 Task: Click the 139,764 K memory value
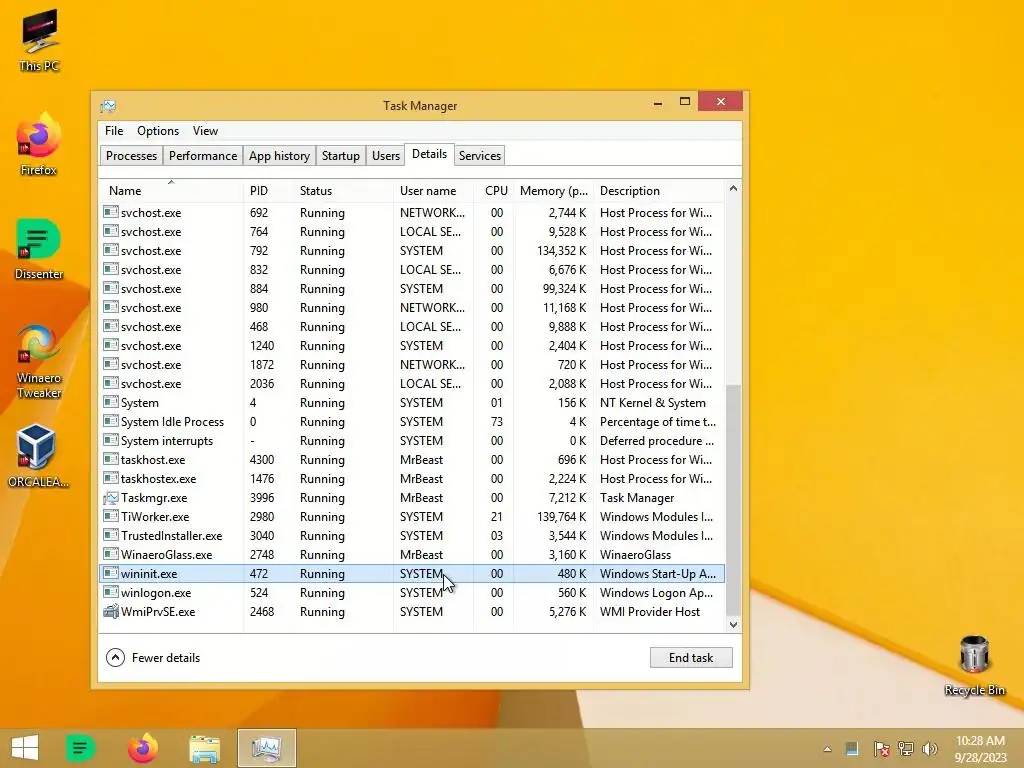(562, 517)
